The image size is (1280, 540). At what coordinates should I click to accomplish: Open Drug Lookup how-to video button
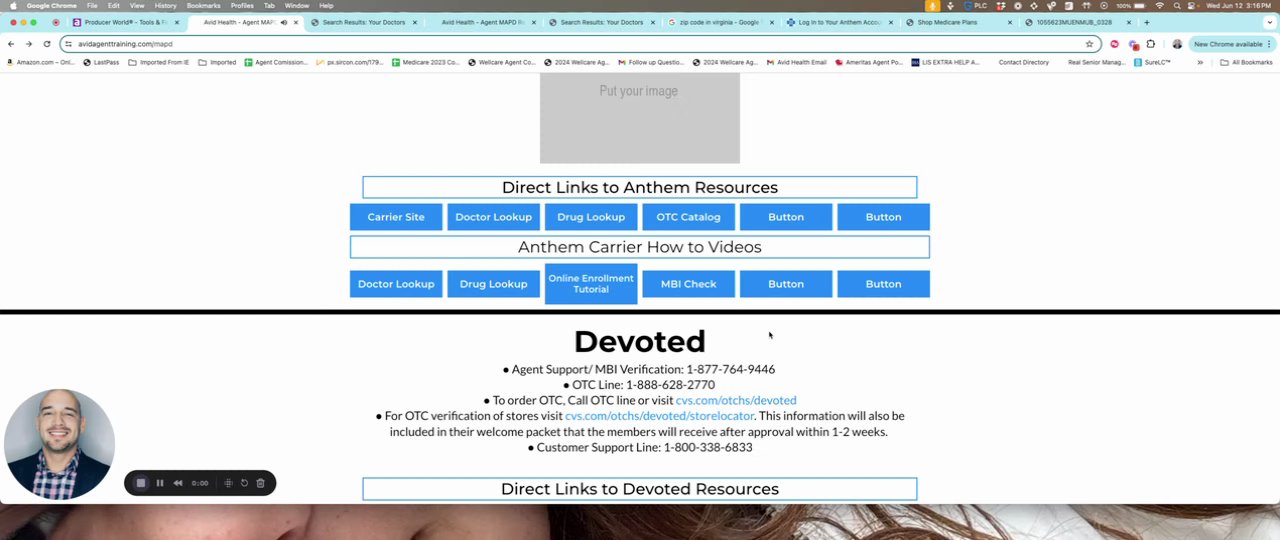pos(493,284)
